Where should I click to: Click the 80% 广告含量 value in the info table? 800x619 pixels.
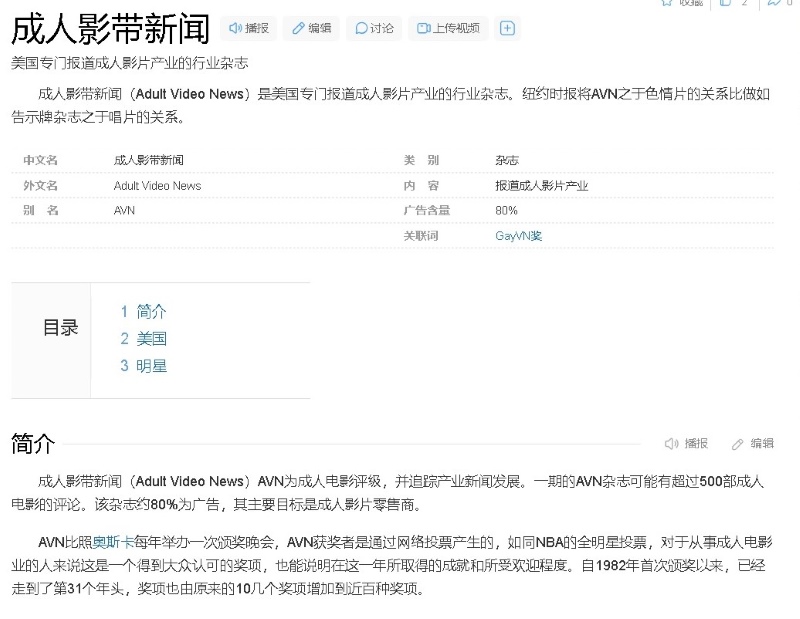click(x=506, y=210)
